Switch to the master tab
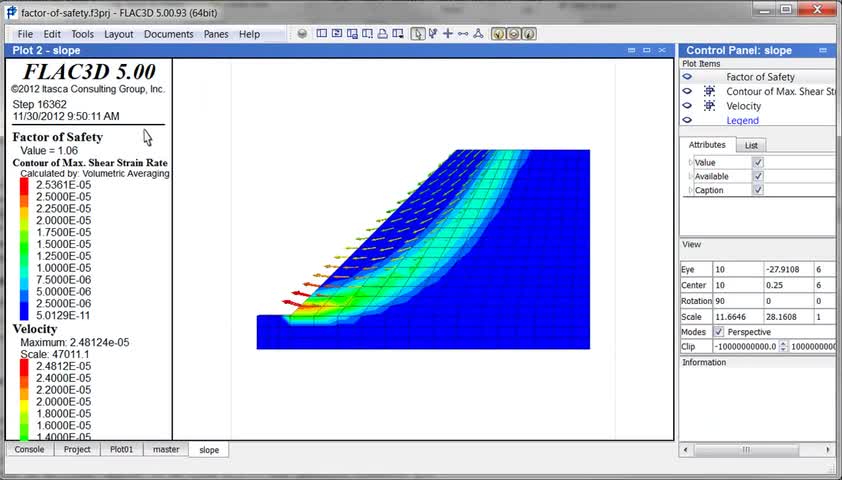The image size is (842, 480). pos(166,449)
